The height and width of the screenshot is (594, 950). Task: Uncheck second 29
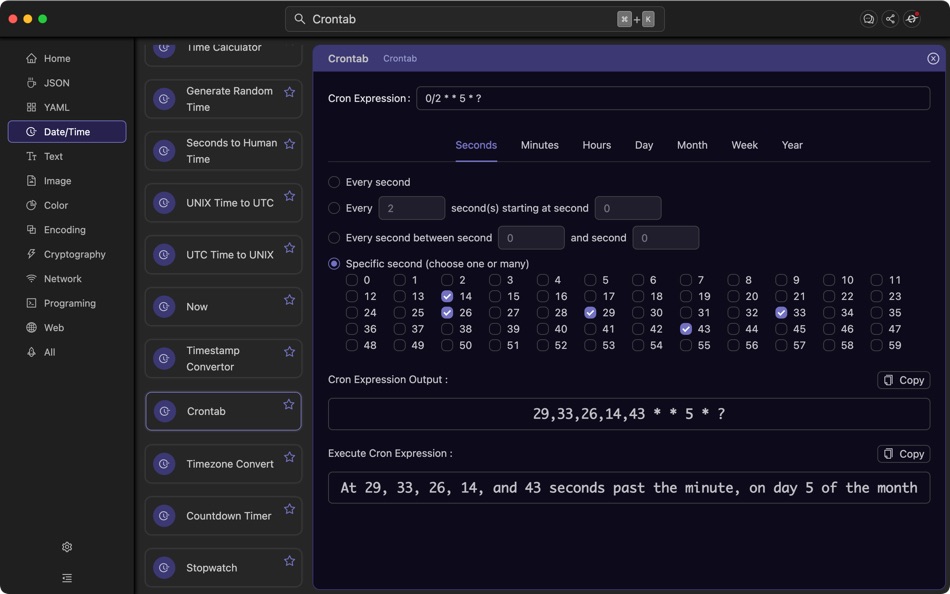point(590,313)
